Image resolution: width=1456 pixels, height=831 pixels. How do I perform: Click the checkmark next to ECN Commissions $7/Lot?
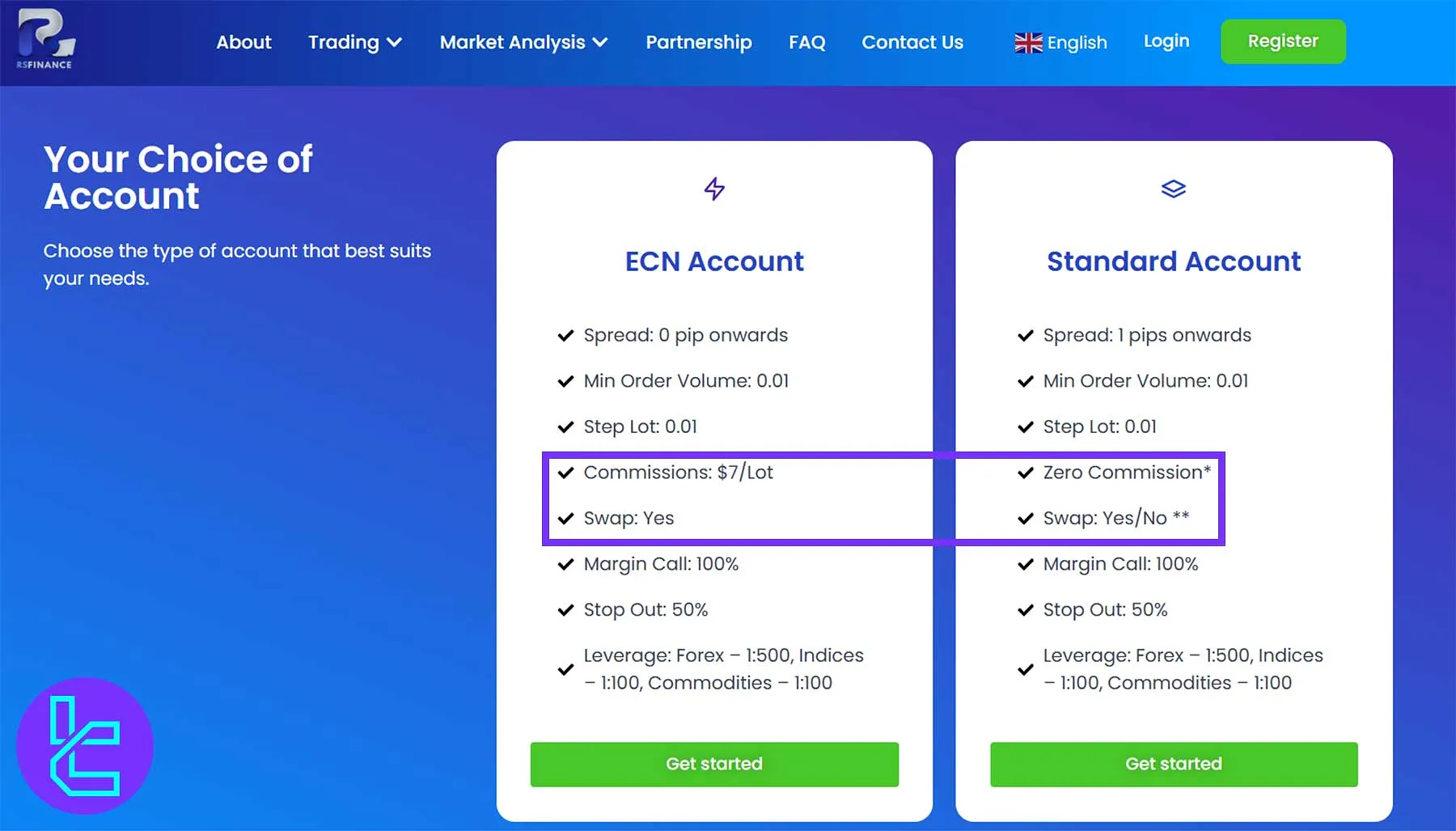coord(565,473)
